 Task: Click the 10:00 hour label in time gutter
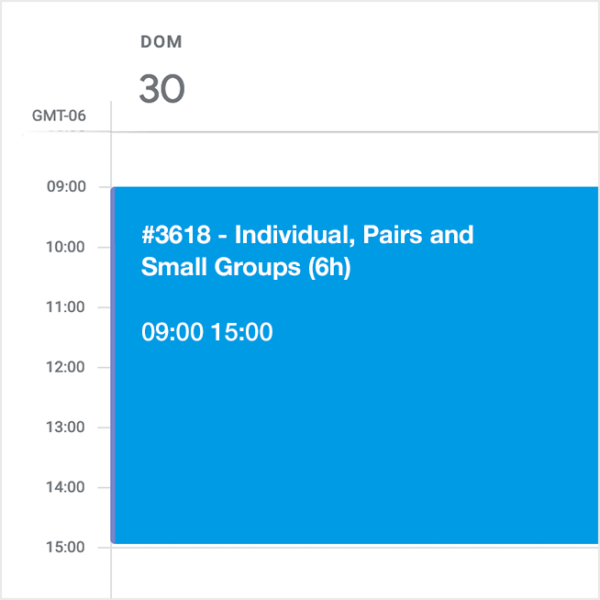pyautogui.click(x=65, y=247)
